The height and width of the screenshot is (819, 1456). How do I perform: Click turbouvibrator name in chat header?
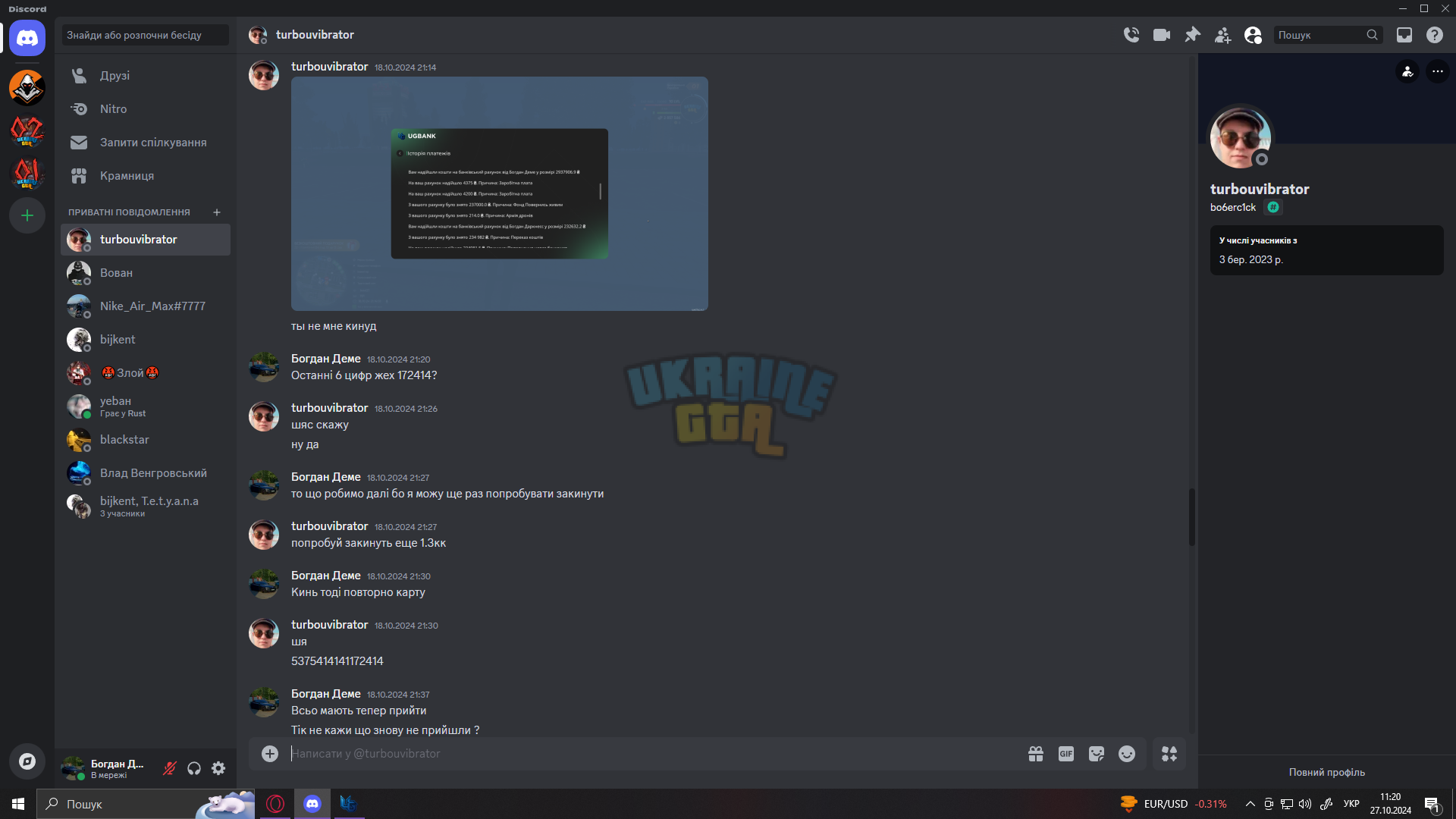(315, 35)
